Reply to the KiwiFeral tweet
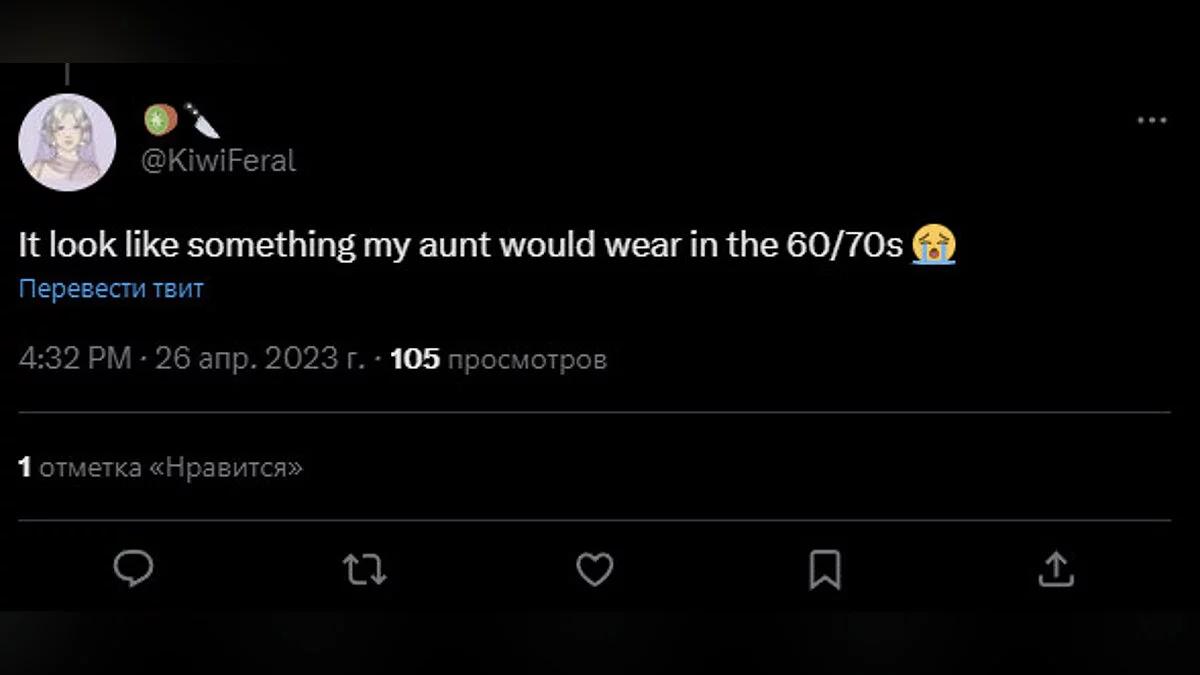Viewport: 1200px width, 675px height. [133, 569]
